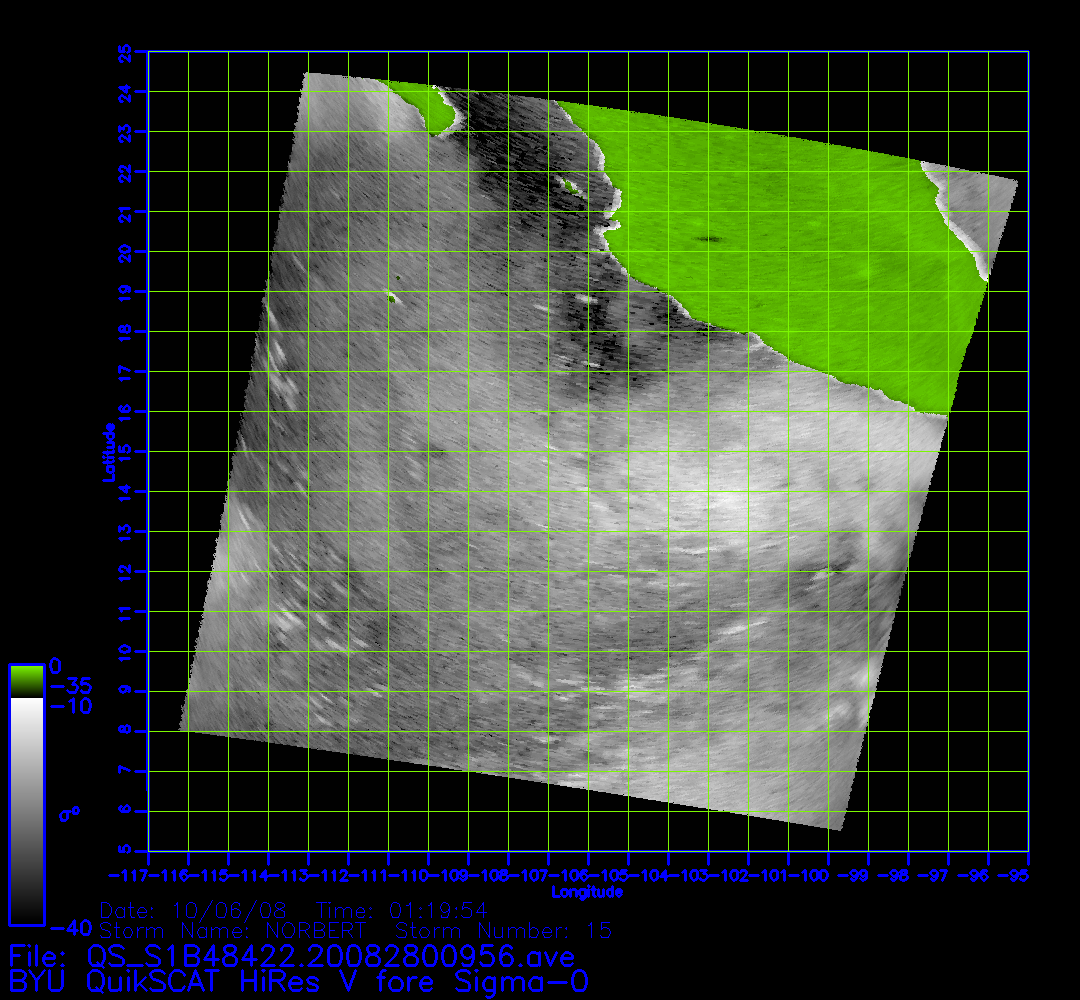Click the large green mainland region
Image resolution: width=1080 pixels, height=1000 pixels.
800,250
